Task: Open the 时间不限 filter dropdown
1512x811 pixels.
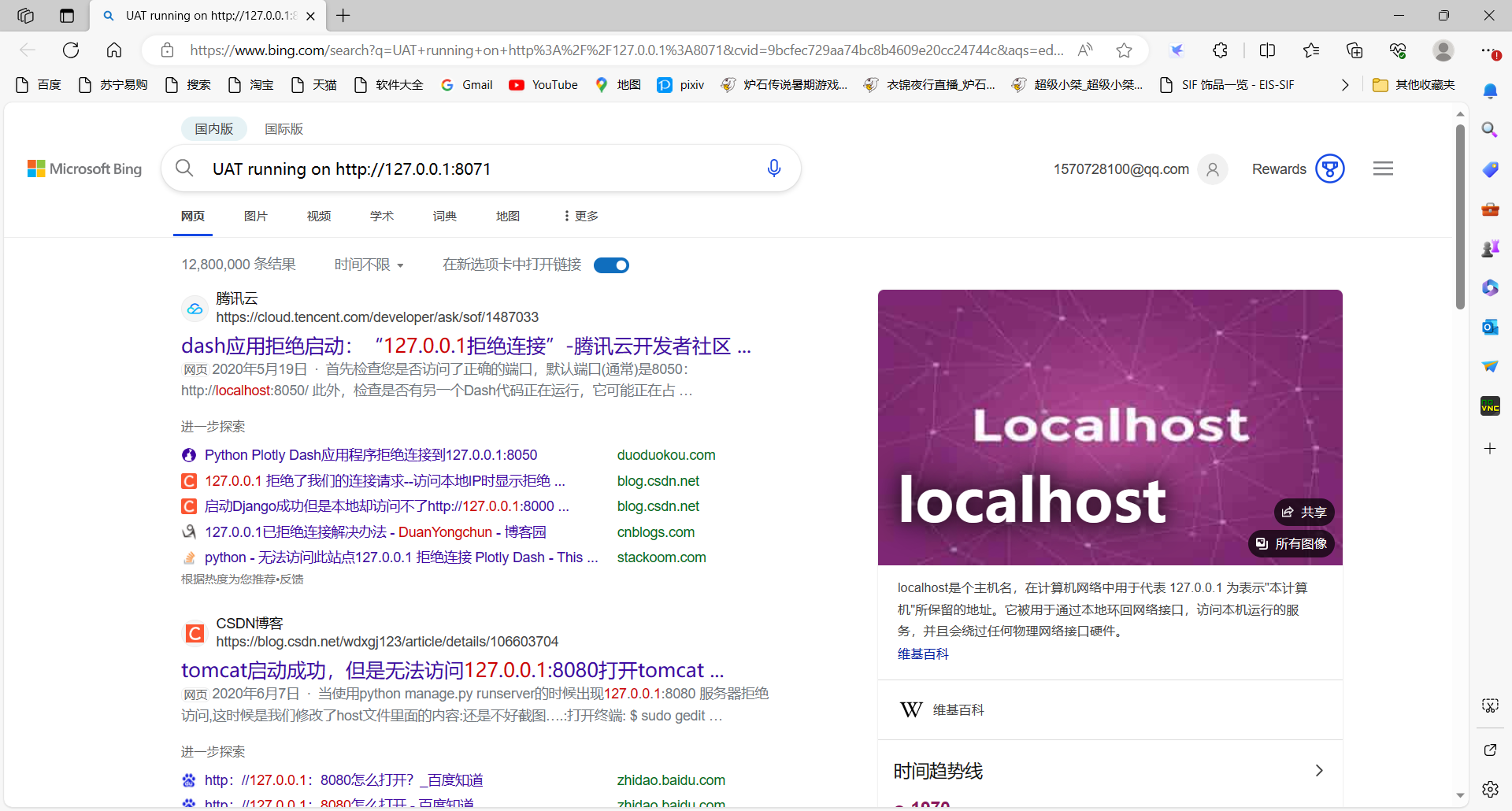Action: coord(369,265)
